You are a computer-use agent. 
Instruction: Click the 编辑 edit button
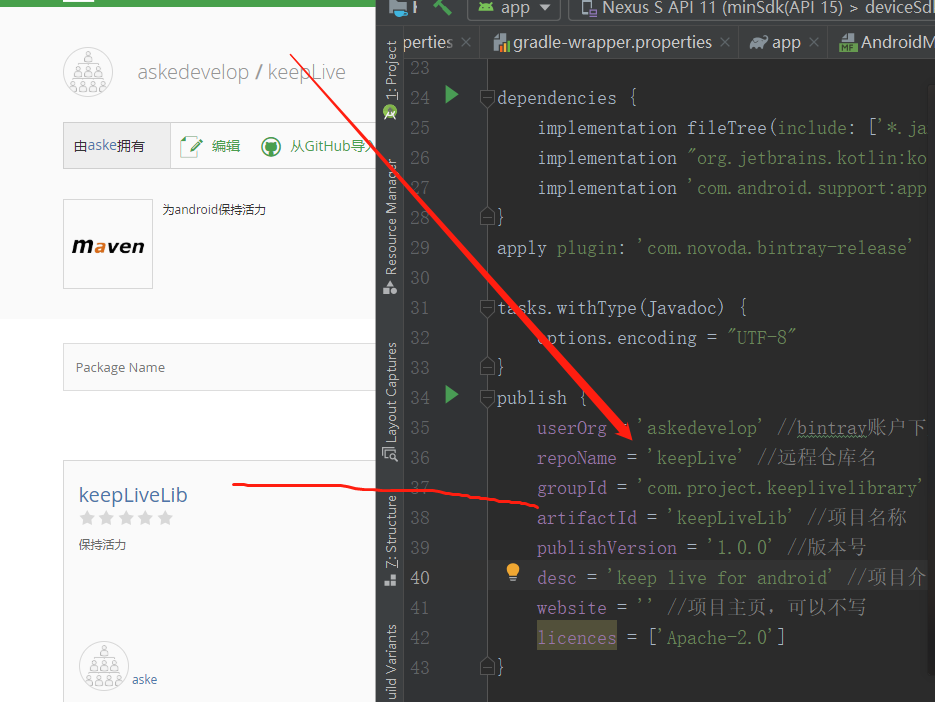click(225, 146)
